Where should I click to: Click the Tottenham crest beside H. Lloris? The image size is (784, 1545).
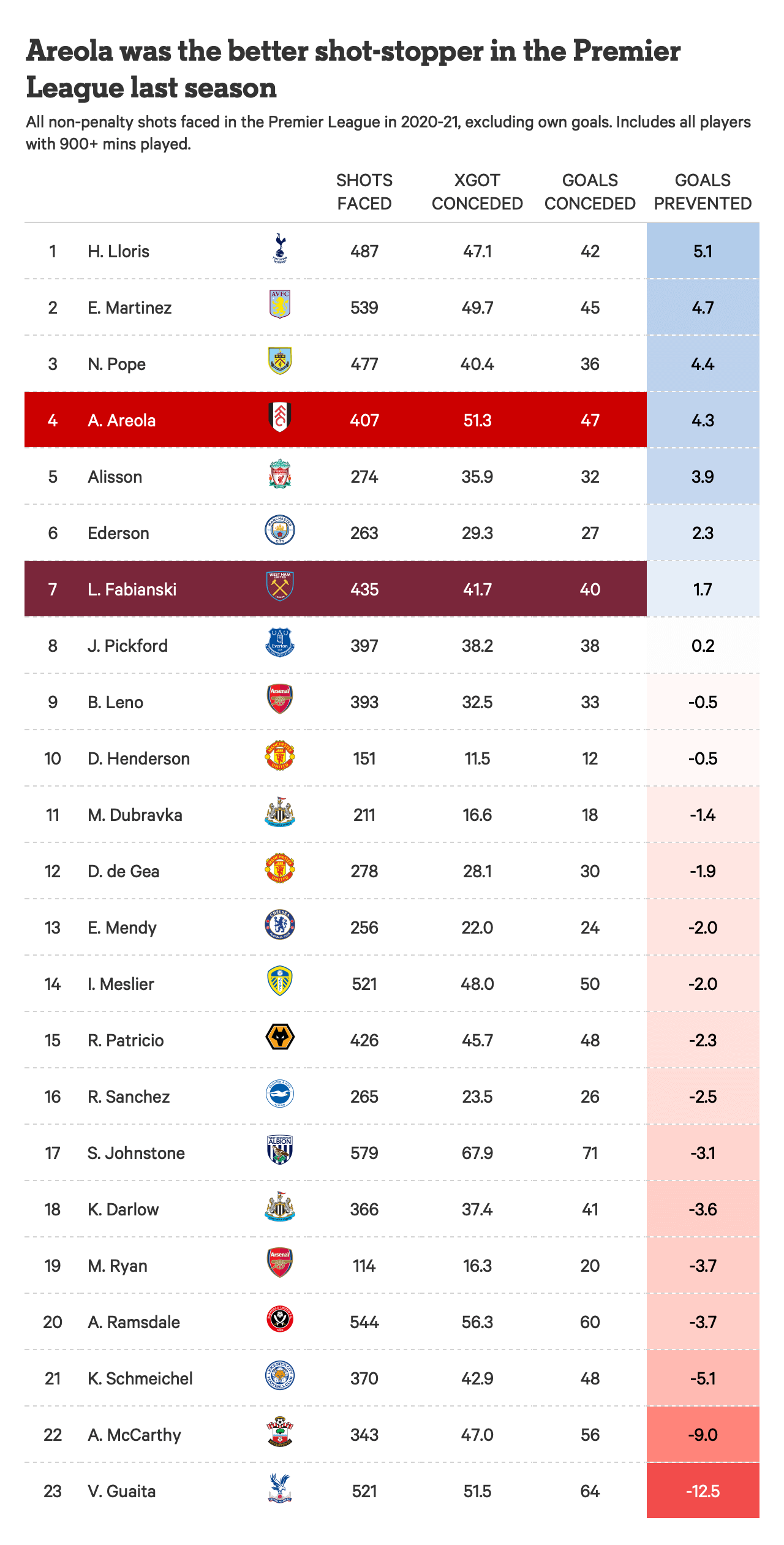(x=280, y=248)
